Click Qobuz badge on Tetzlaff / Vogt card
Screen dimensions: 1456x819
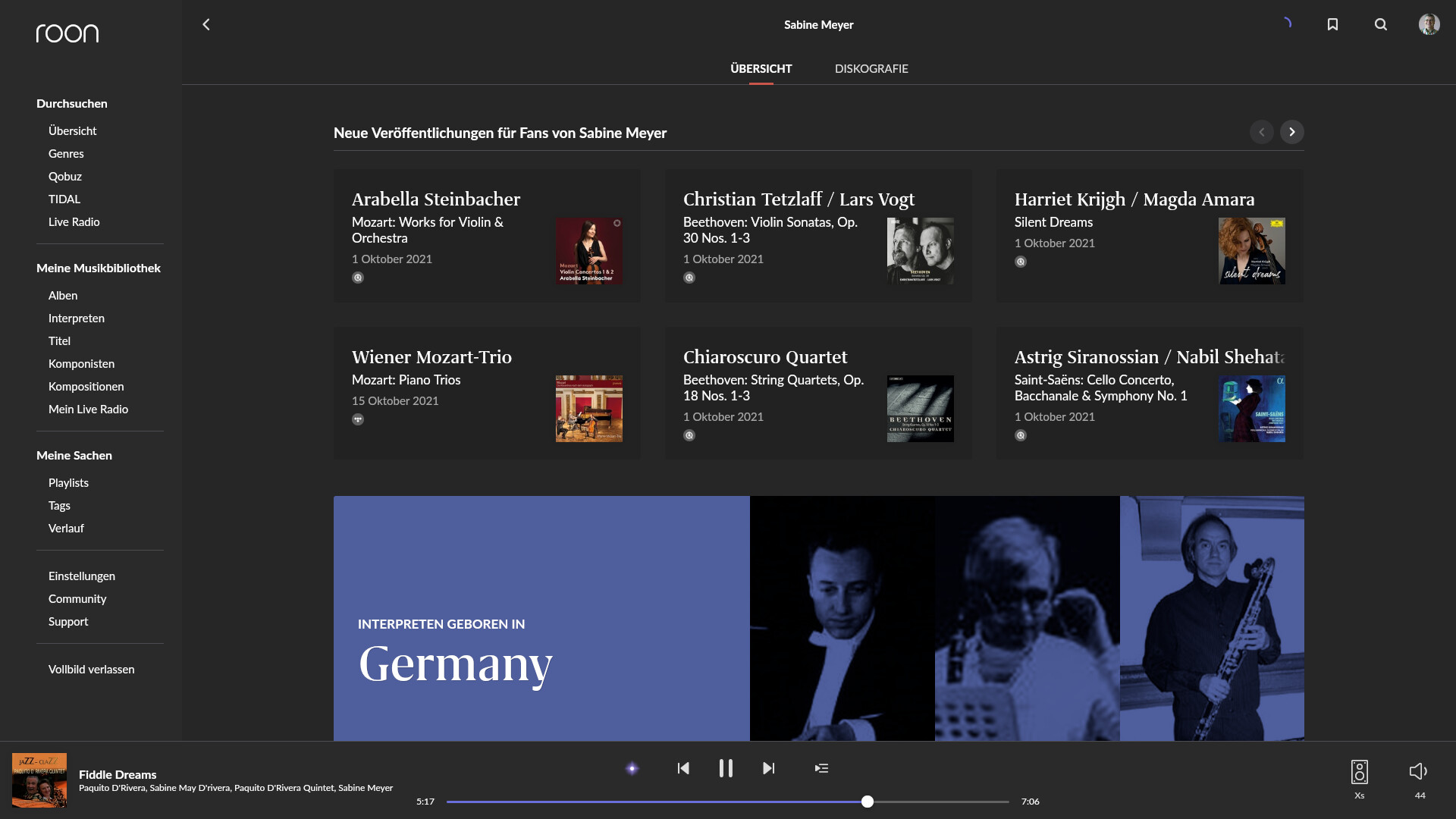689,278
